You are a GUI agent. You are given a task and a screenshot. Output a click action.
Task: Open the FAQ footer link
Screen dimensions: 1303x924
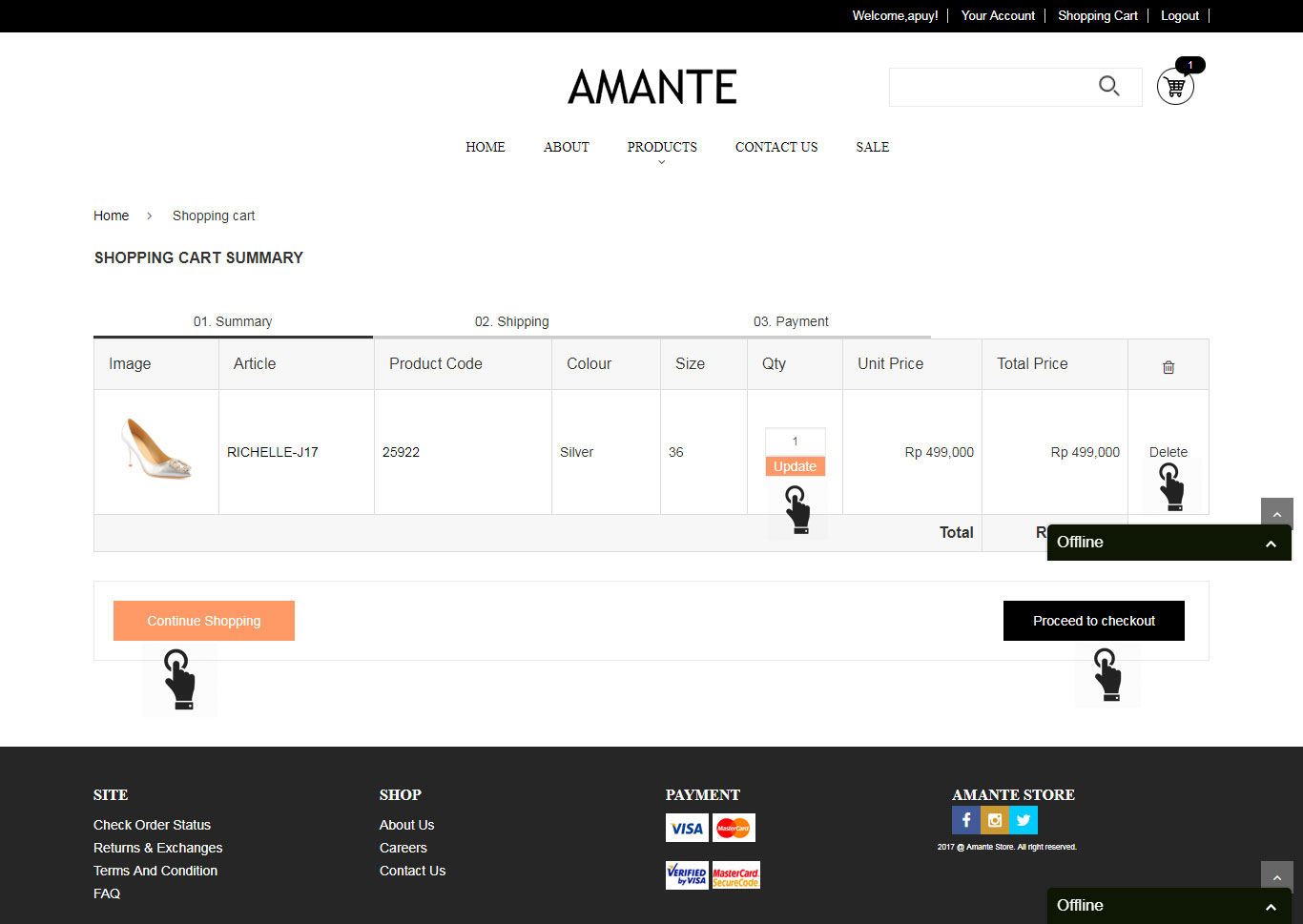tap(107, 893)
